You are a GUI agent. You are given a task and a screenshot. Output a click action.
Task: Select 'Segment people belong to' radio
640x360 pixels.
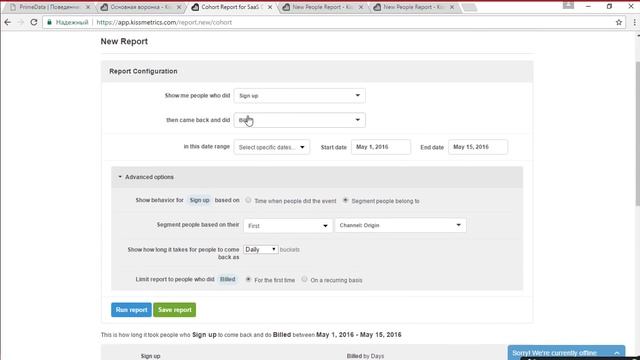345,200
